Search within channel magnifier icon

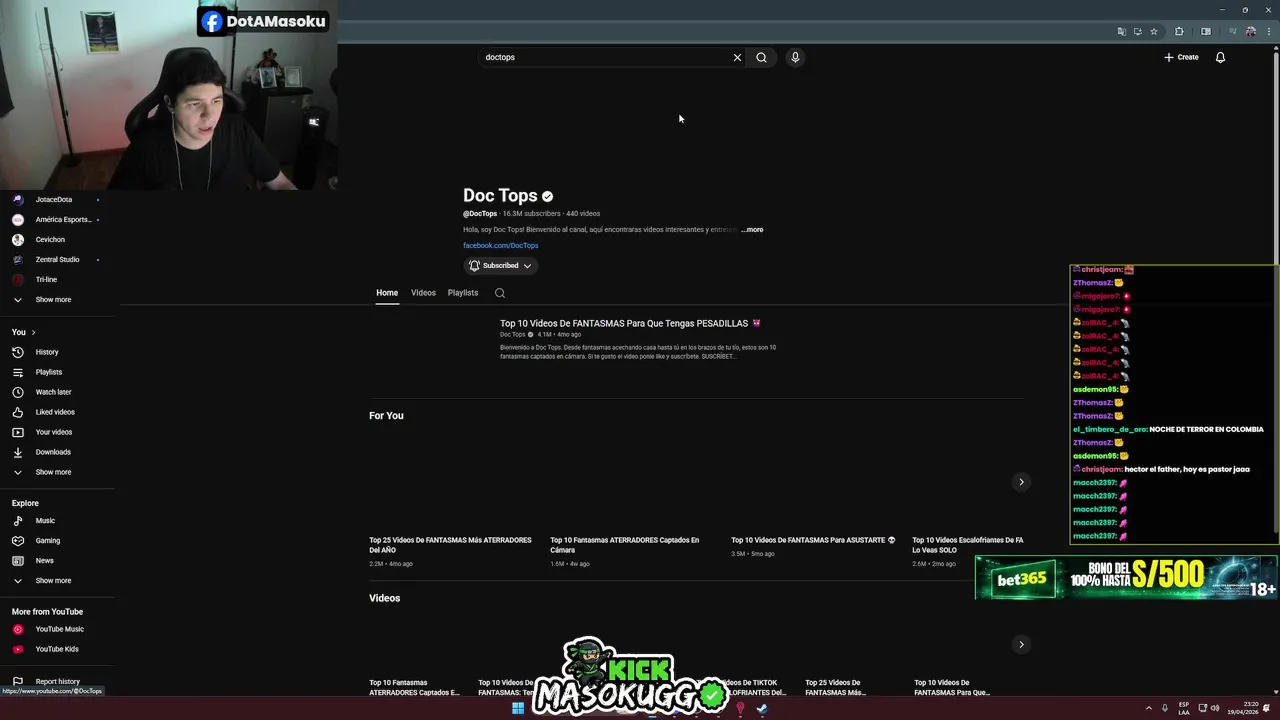[500, 293]
